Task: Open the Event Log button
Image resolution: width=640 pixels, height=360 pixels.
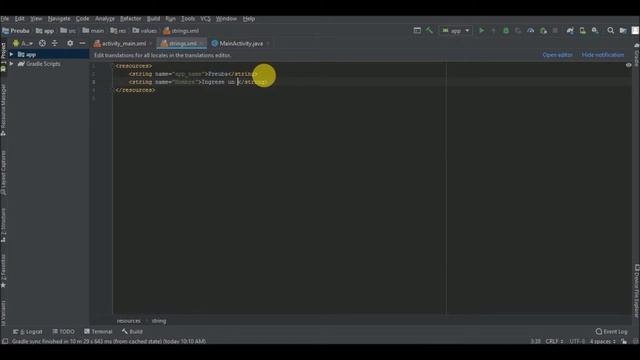Action: coord(611,331)
